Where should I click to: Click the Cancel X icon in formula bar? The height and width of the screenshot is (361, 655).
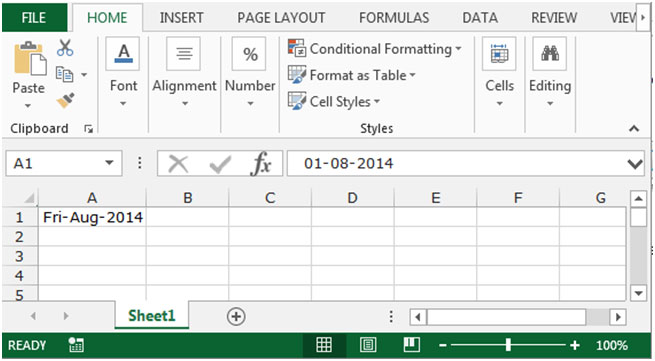pos(178,163)
